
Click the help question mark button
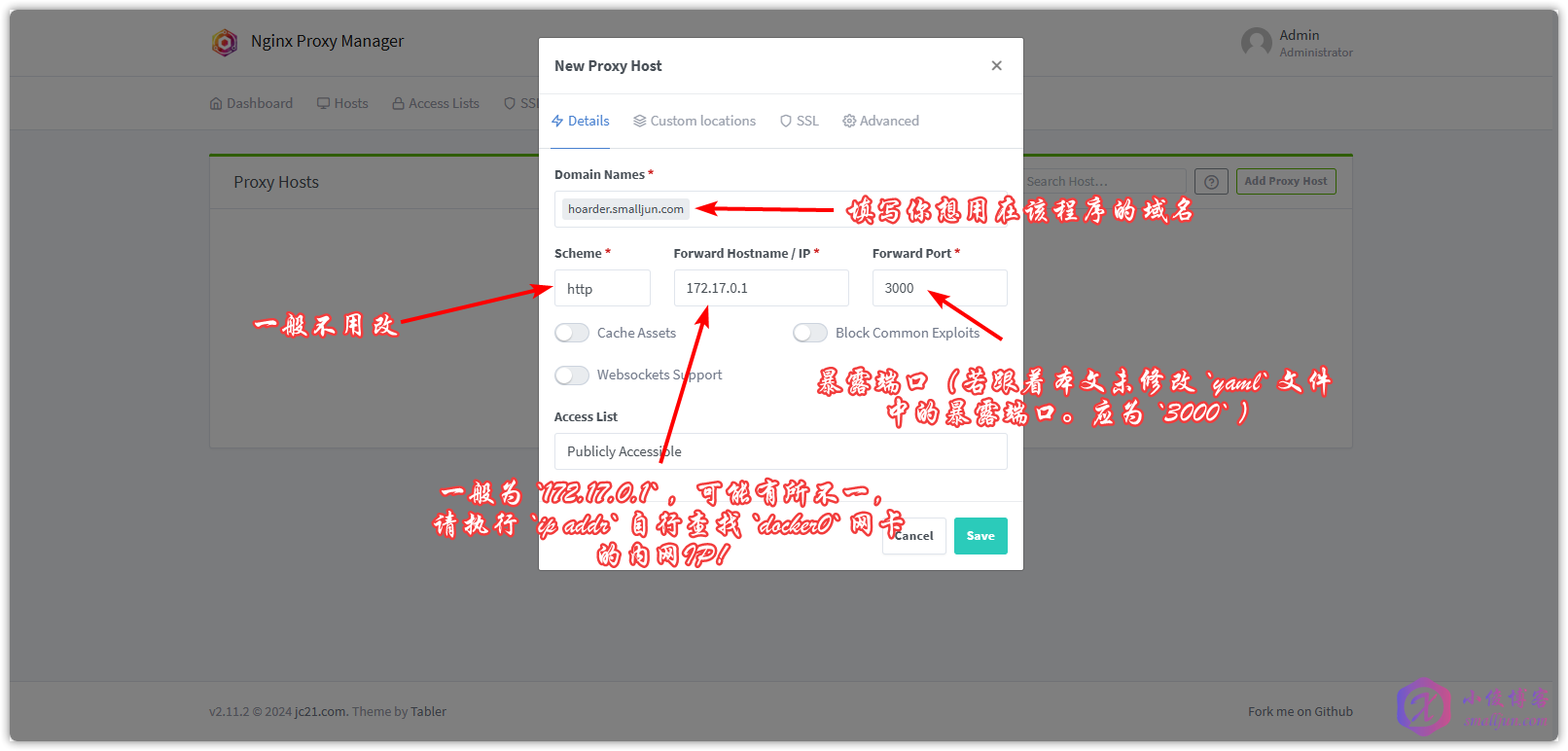pos(1211,182)
